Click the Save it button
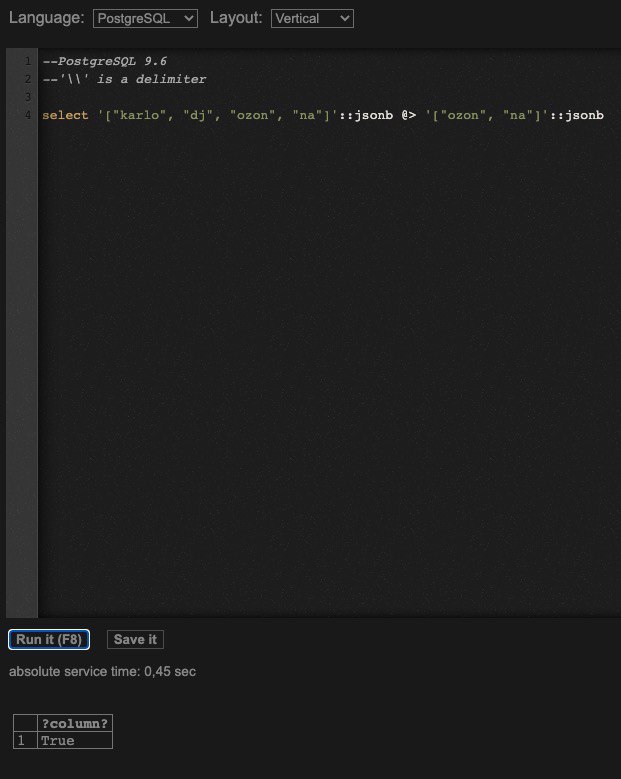The image size is (621, 779). (x=135, y=639)
